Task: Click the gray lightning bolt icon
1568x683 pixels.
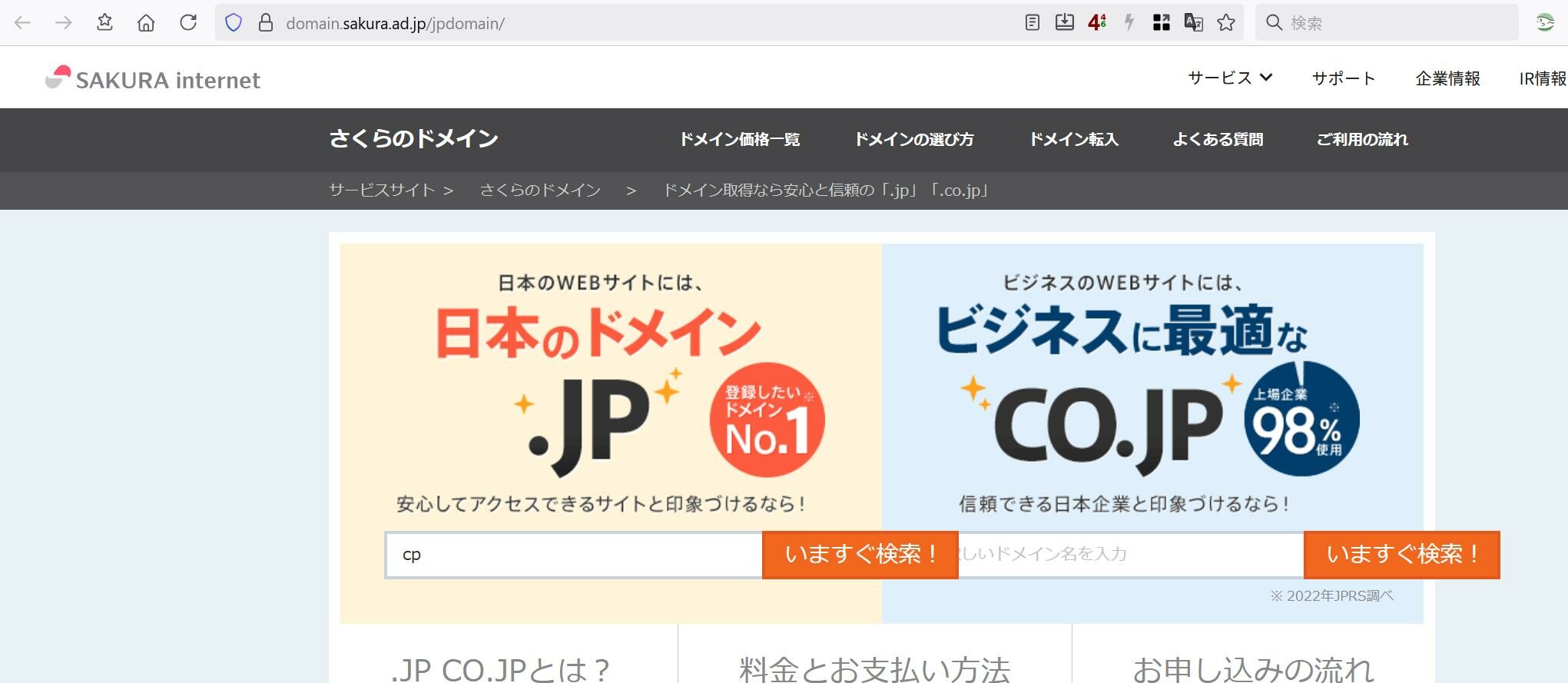Action: click(x=1129, y=23)
